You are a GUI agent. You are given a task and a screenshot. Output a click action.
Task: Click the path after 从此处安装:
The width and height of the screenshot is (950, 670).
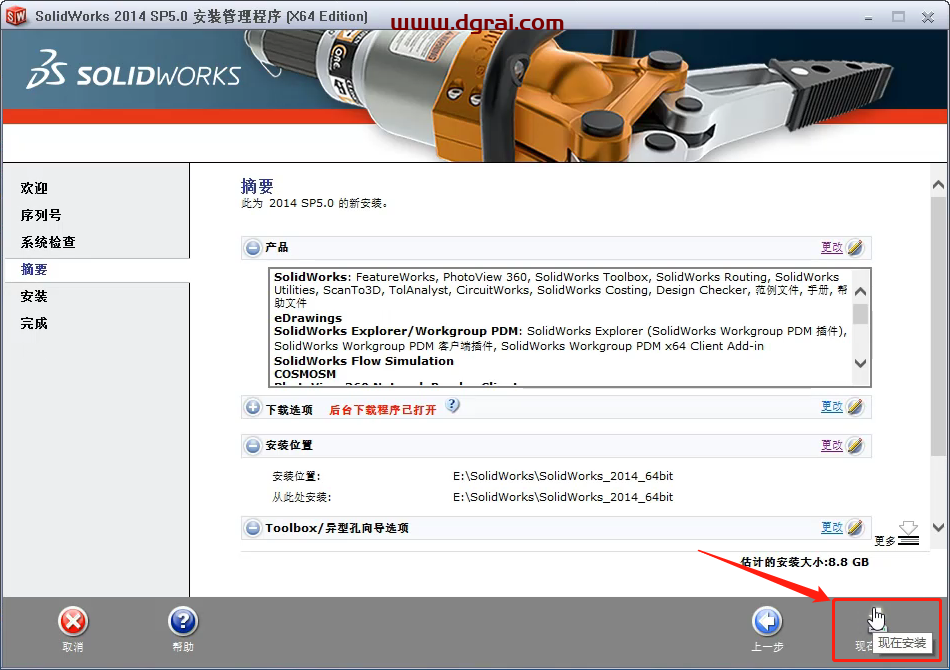[x=563, y=497]
